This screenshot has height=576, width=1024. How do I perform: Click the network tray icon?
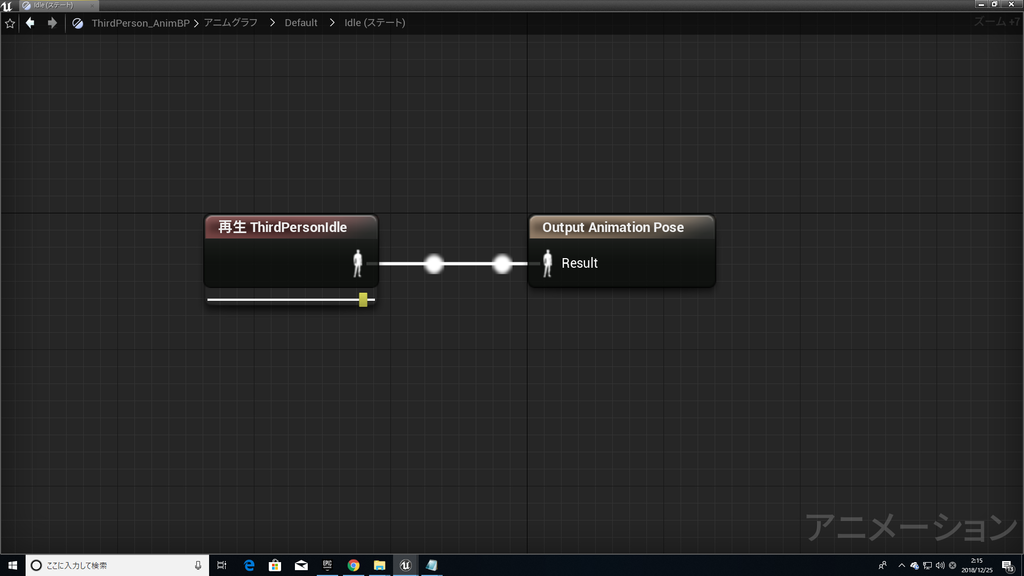[x=927, y=566]
